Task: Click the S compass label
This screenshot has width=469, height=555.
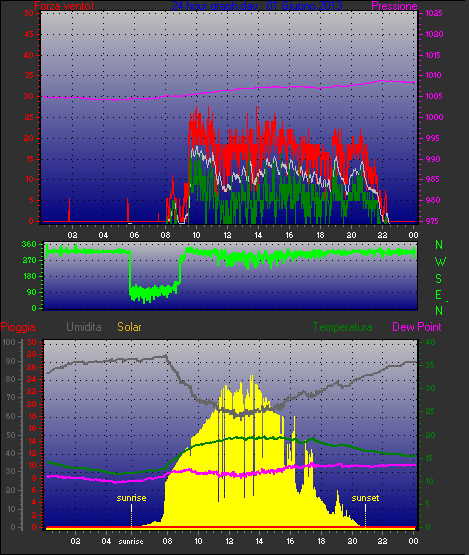Action: (439, 279)
